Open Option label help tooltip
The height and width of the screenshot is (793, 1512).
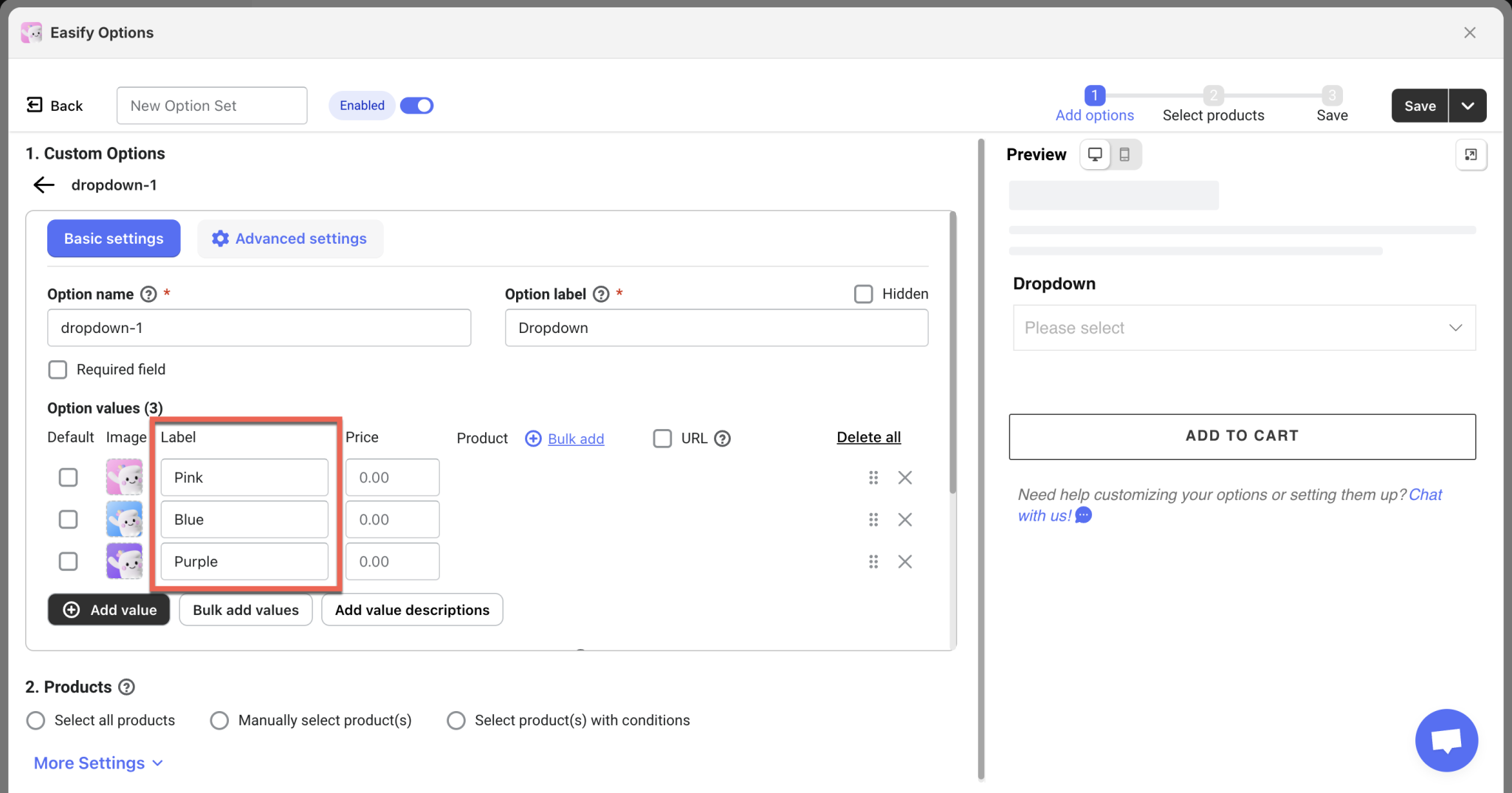601,294
